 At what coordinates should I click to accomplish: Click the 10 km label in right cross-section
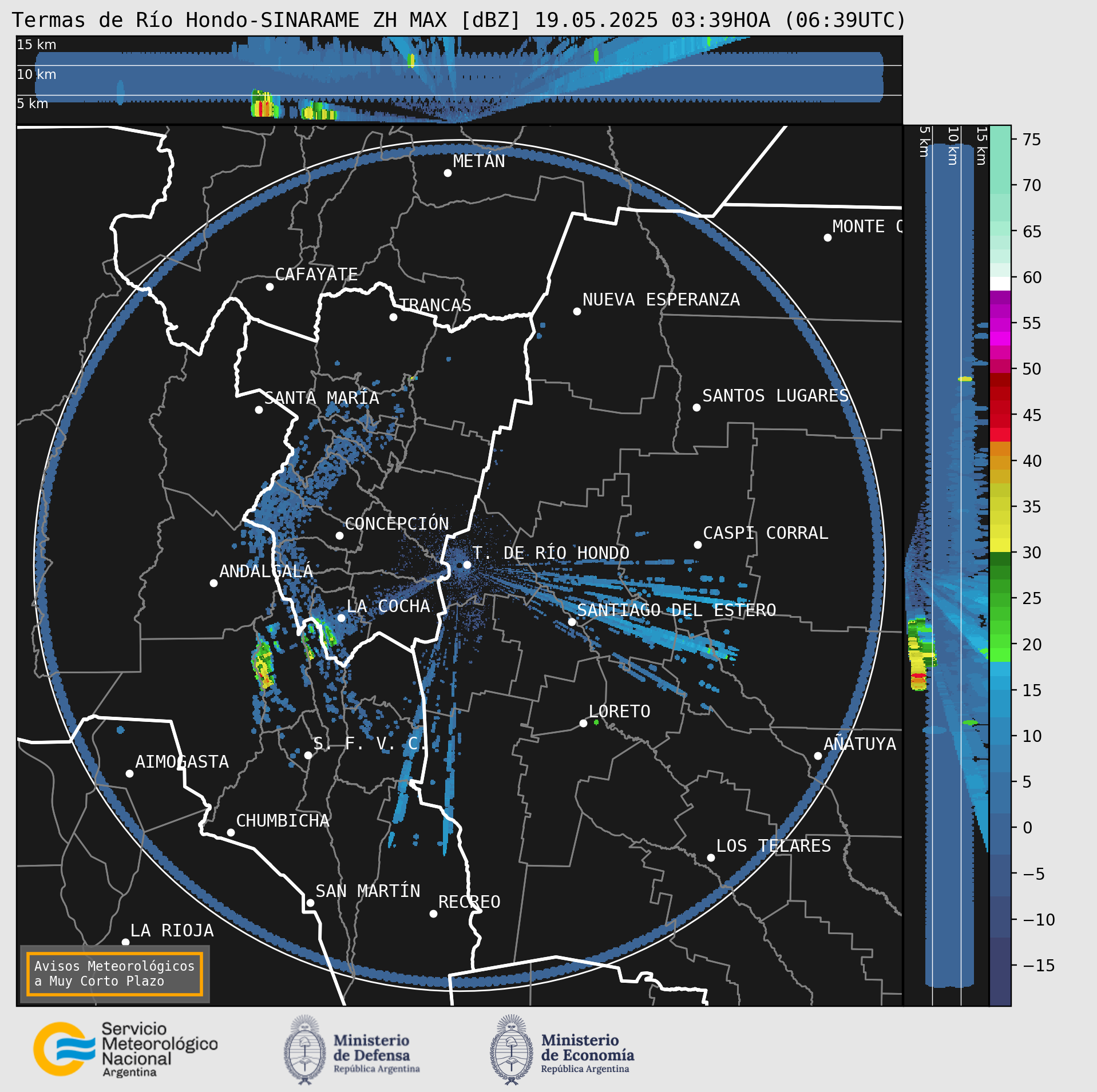953,146
